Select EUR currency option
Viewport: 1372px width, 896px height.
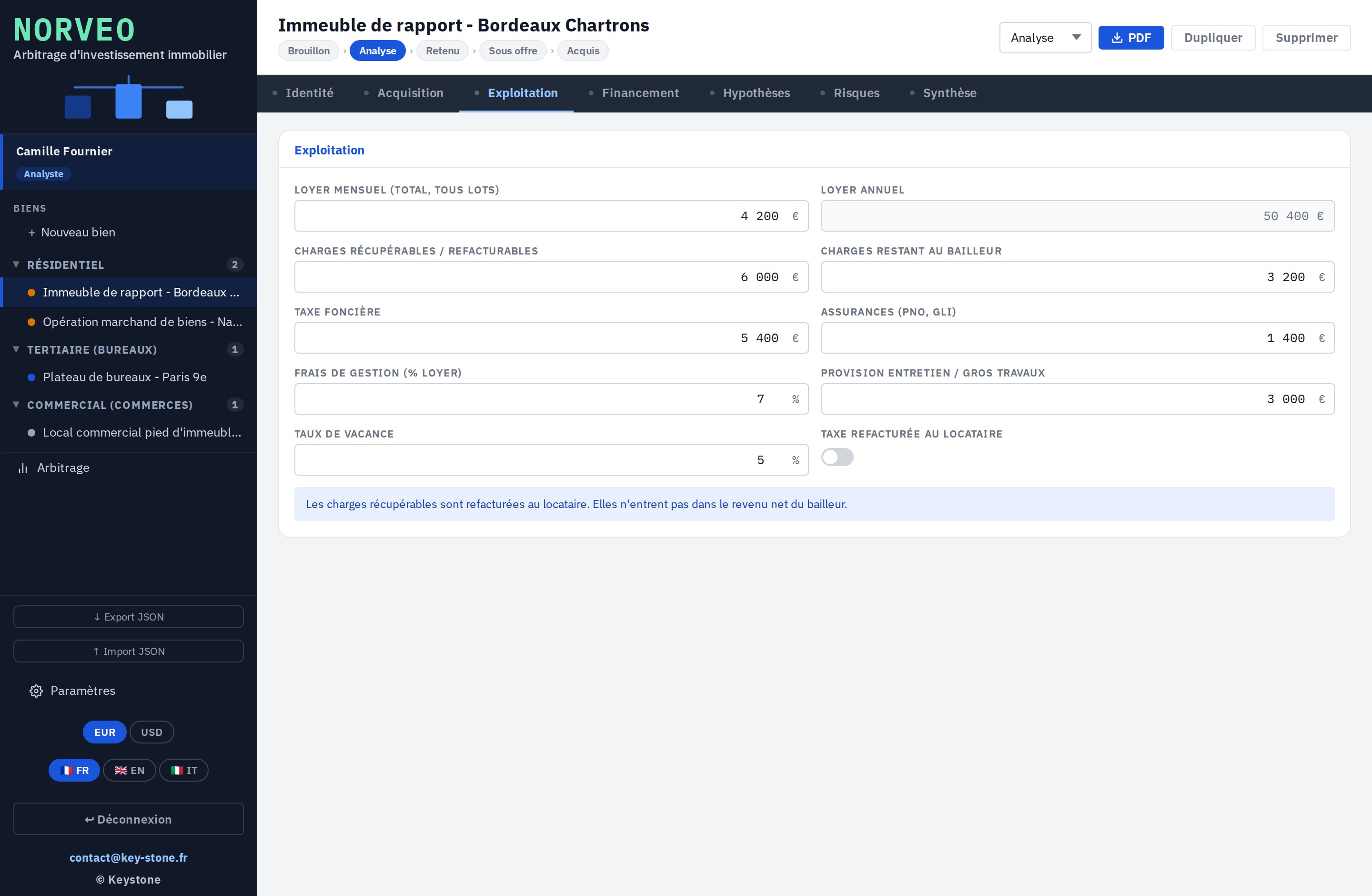(104, 732)
